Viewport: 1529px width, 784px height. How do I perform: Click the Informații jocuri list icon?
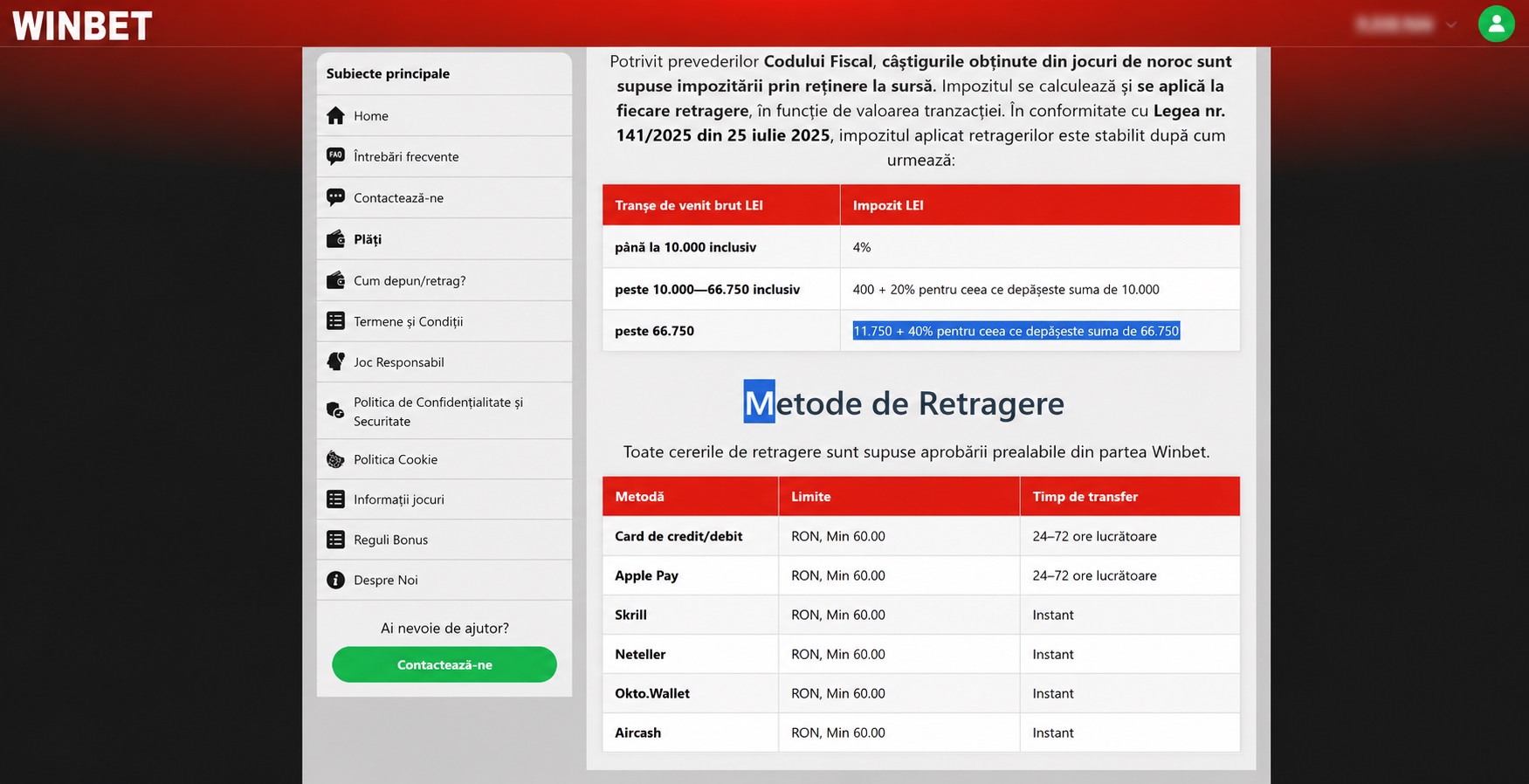pos(335,499)
